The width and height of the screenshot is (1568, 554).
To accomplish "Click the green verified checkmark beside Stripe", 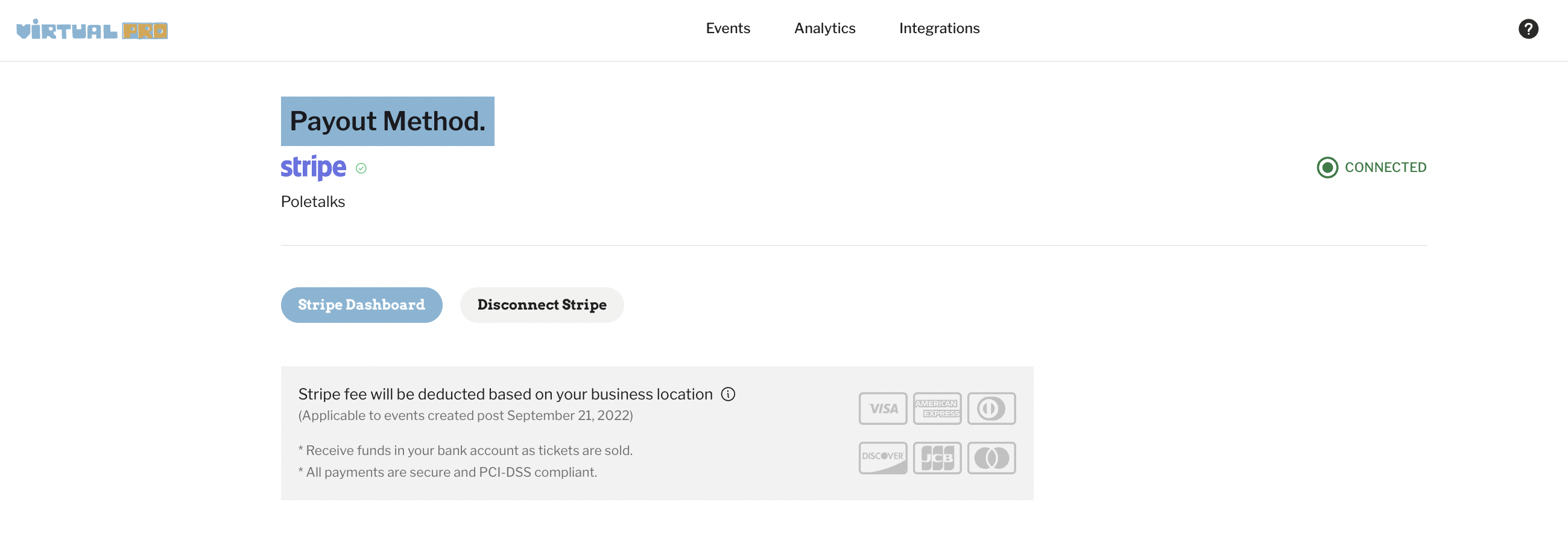I will click(361, 168).
